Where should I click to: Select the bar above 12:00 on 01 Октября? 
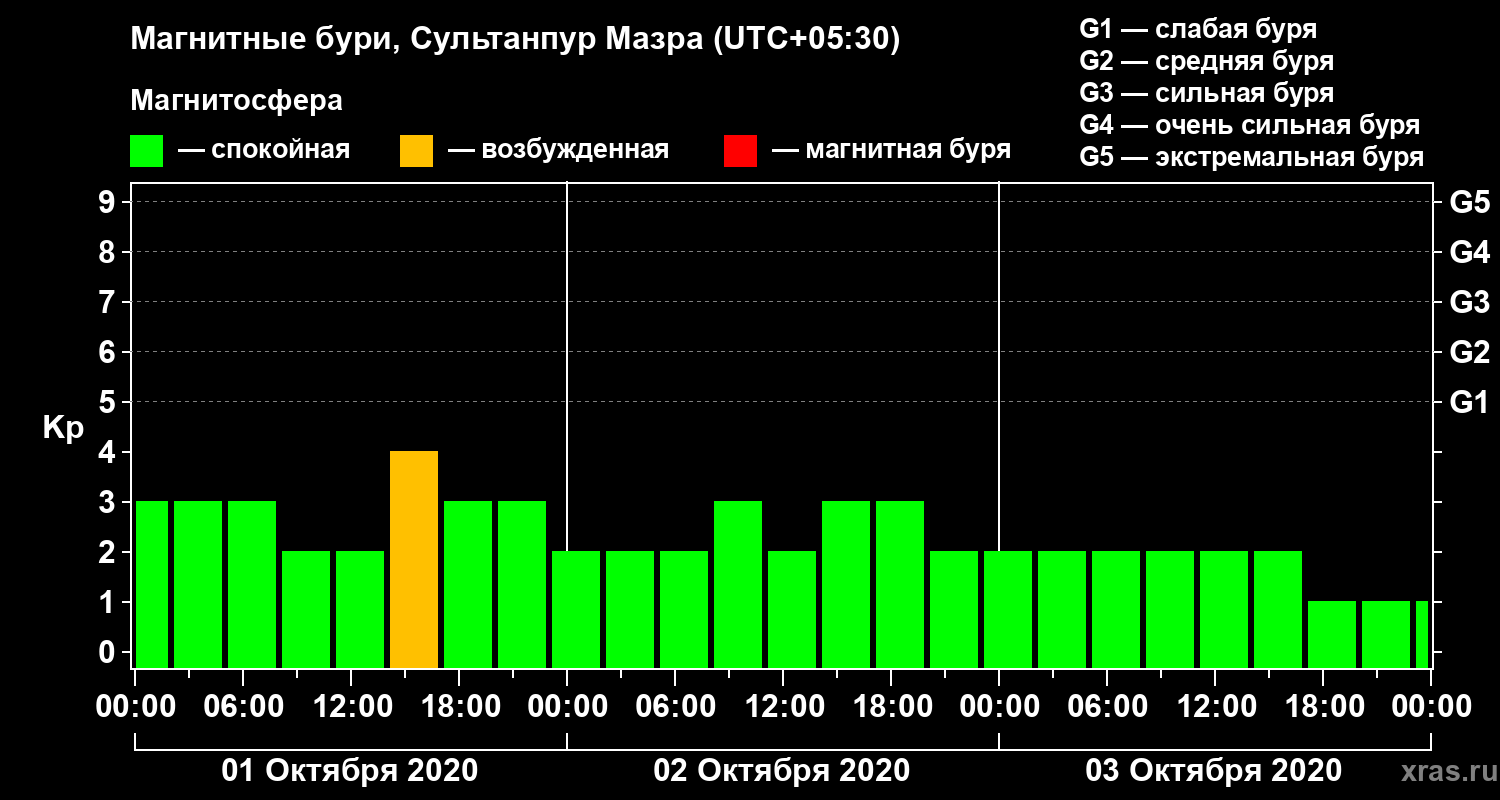[x=360, y=610]
